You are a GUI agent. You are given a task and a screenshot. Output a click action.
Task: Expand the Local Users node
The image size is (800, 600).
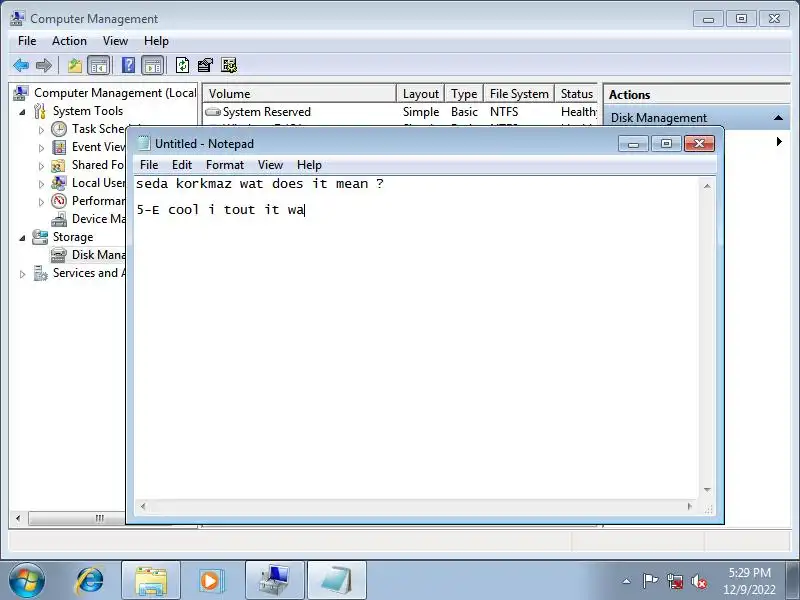41,184
